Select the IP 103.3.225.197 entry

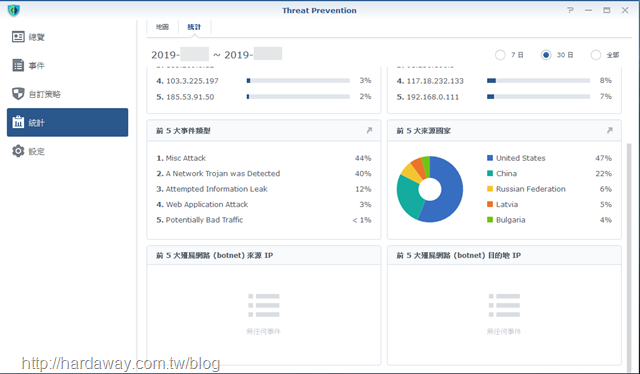(192, 81)
